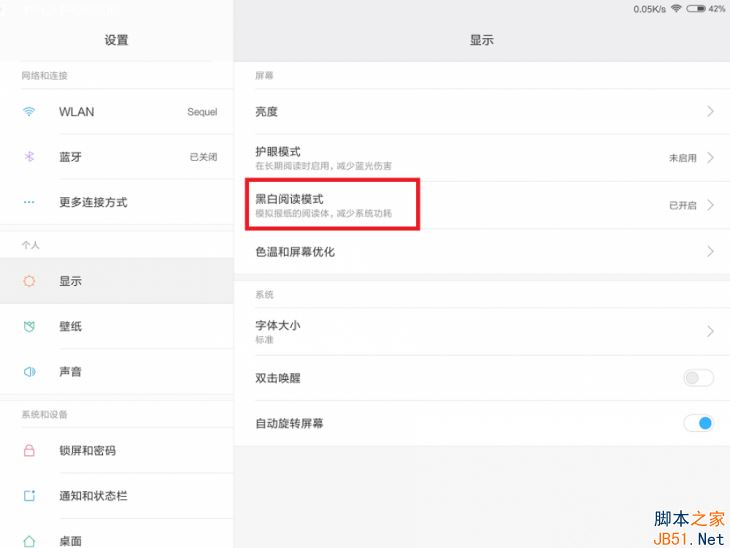
Task: Open eye protection mode (护眼模式) chevron
Action: (710, 158)
